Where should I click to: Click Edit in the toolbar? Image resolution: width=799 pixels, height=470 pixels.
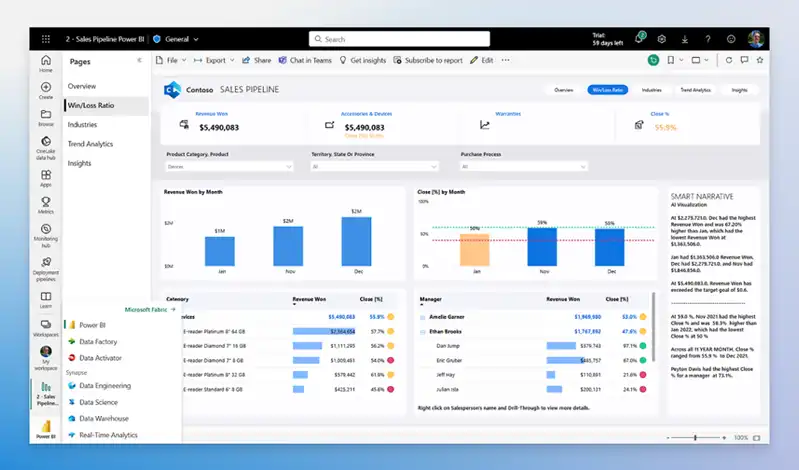(482, 60)
